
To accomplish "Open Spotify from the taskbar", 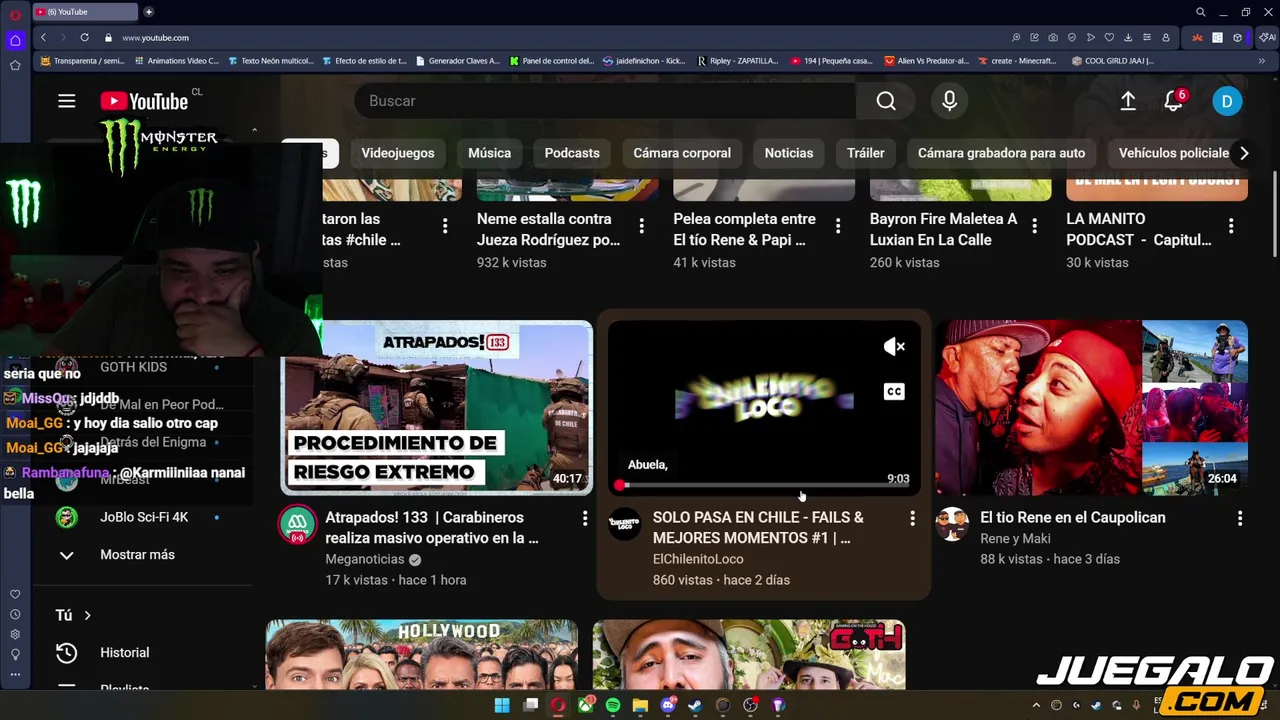I will [x=613, y=705].
